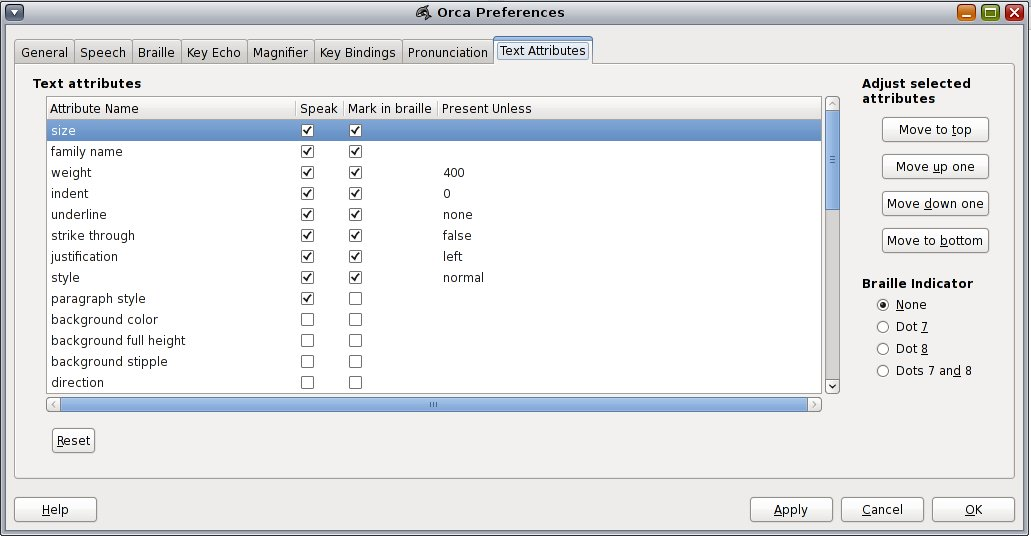Maximize the Orca Preferences window
The image size is (1031, 536).
pos(990,12)
